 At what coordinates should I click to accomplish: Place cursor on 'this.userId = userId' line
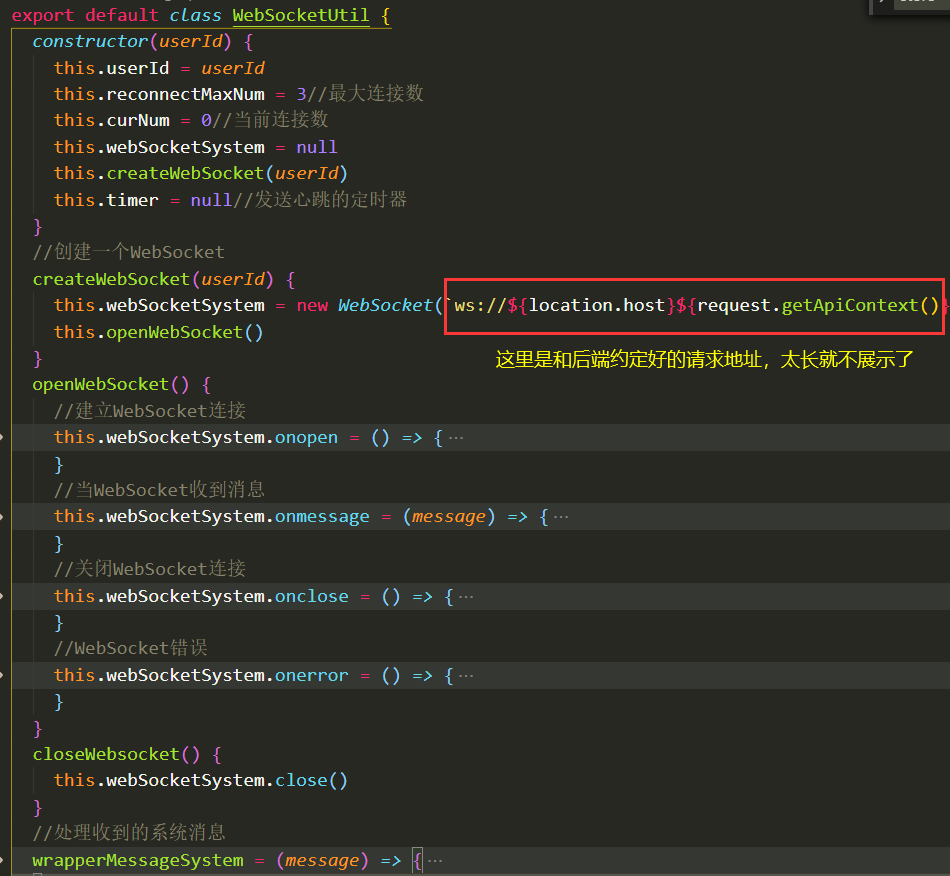(159, 68)
